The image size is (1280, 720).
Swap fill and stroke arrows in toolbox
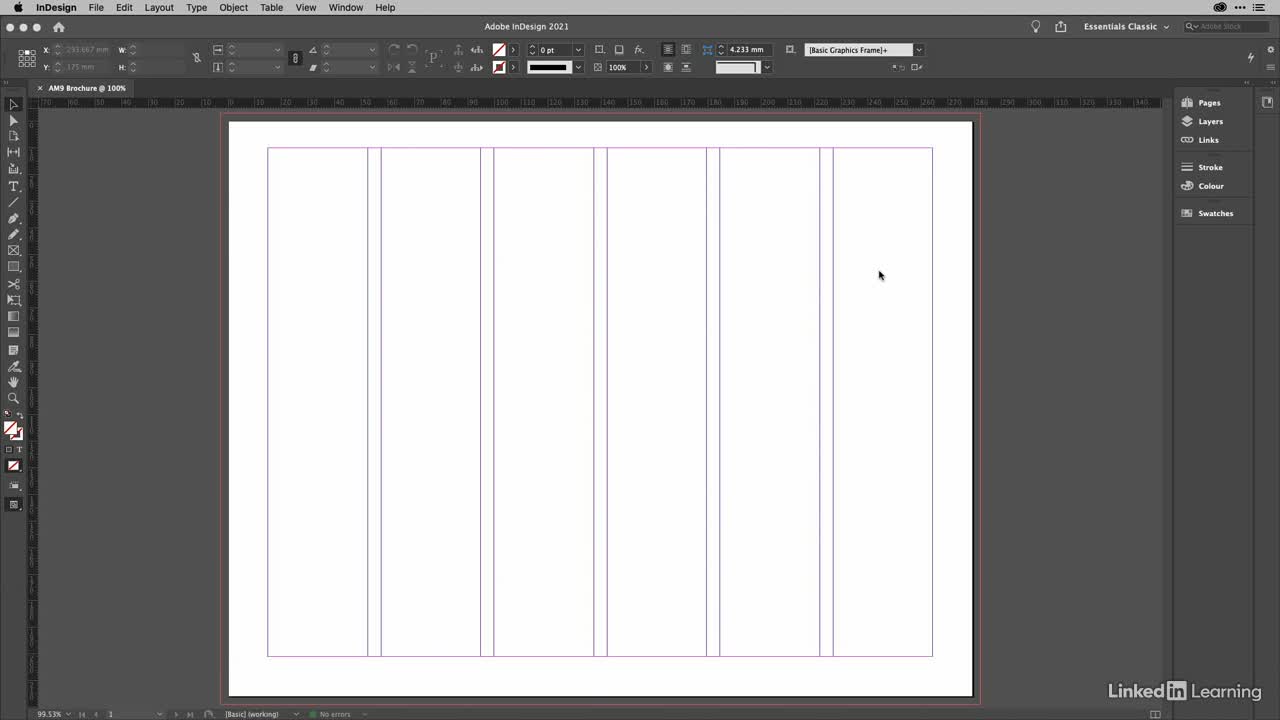[x=19, y=415]
